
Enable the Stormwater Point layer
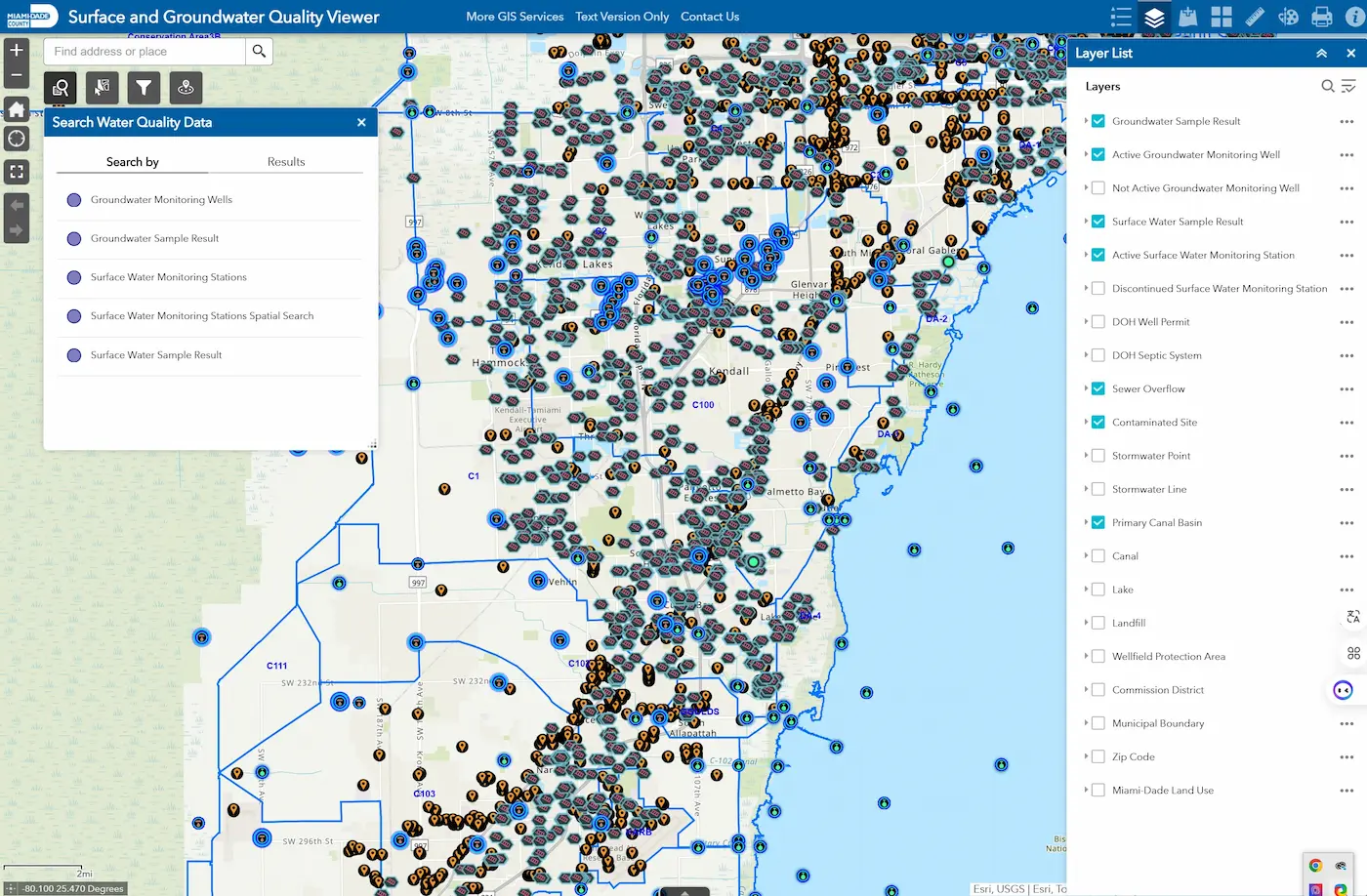(x=1098, y=456)
